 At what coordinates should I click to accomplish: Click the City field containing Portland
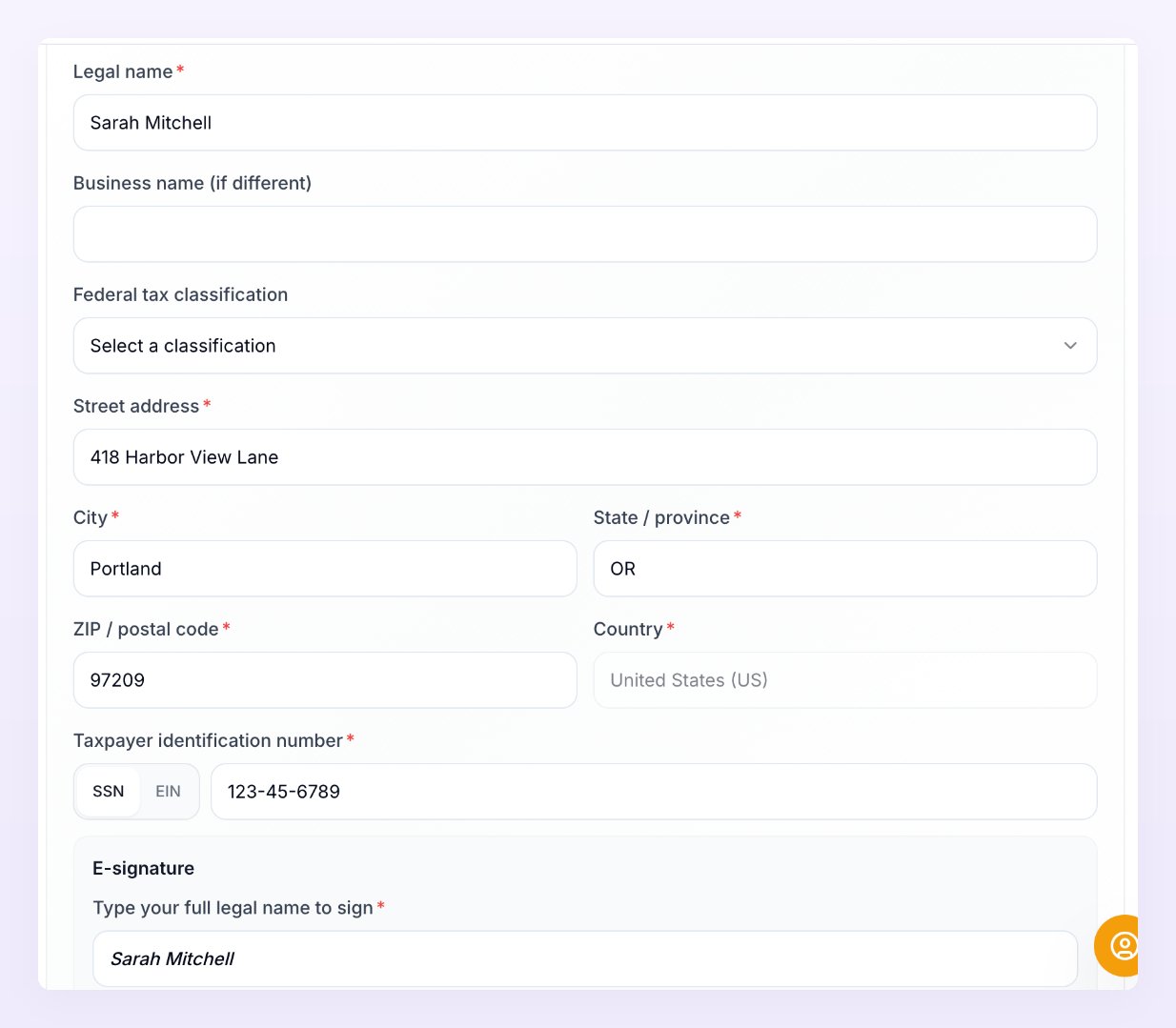(x=325, y=569)
